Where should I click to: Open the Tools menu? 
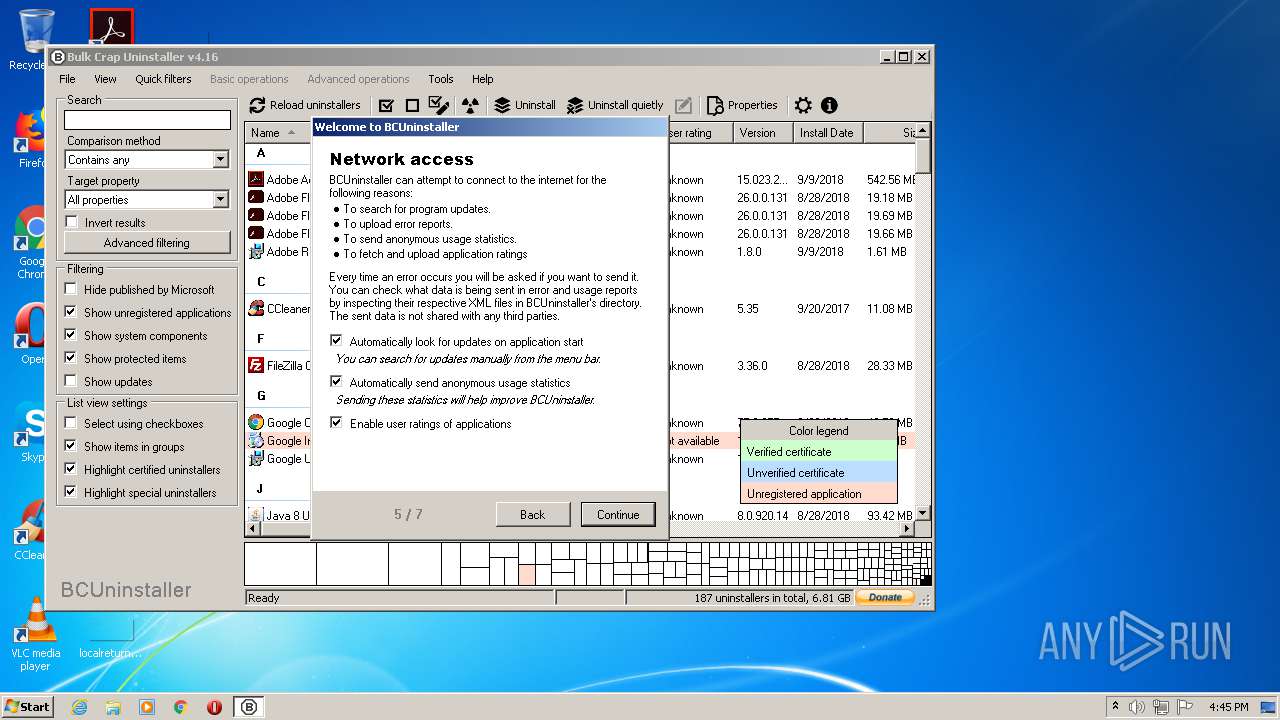coord(441,79)
